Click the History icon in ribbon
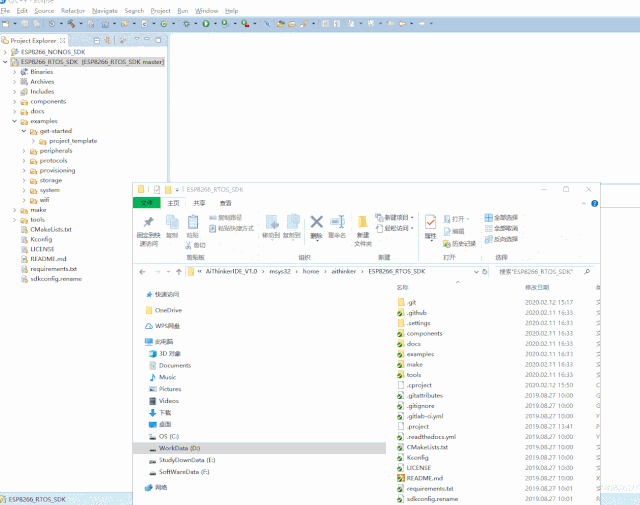The image size is (640, 505). click(447, 244)
